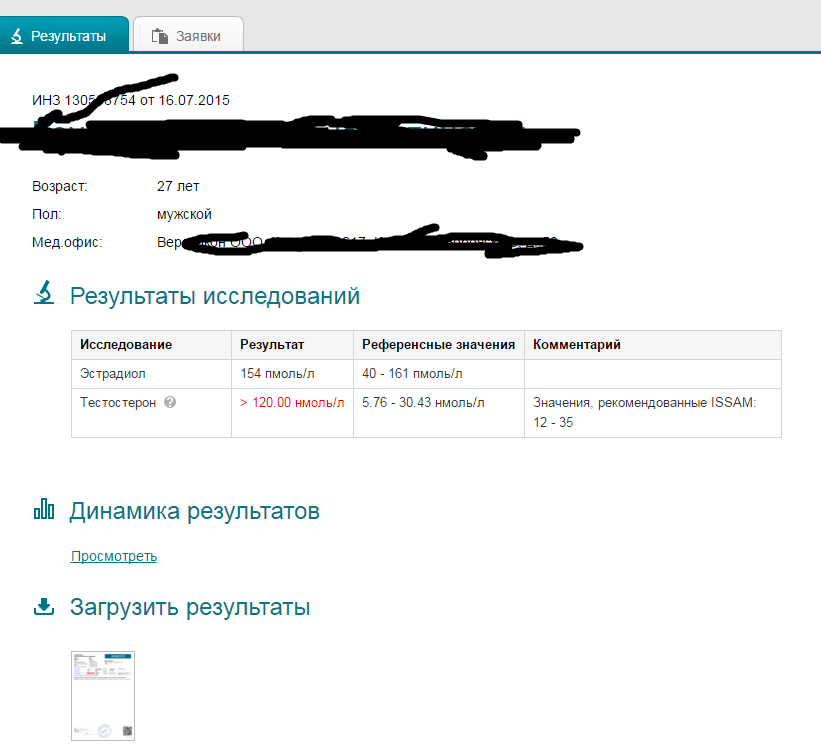
Task: Select the Эстрадиол row name
Action: (x=112, y=373)
